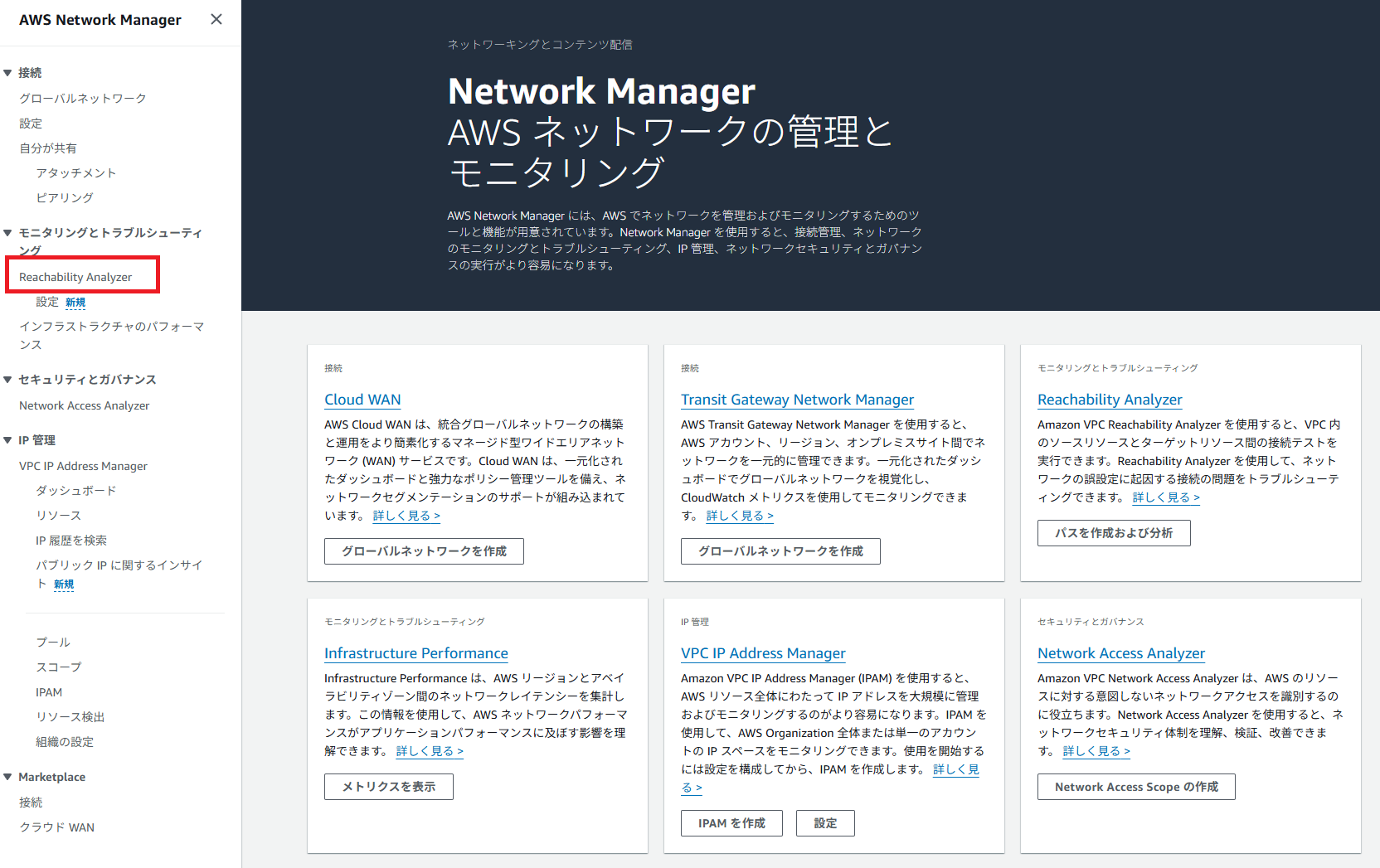
Task: Click Network Access Scope の作成 button
Action: [x=1136, y=787]
